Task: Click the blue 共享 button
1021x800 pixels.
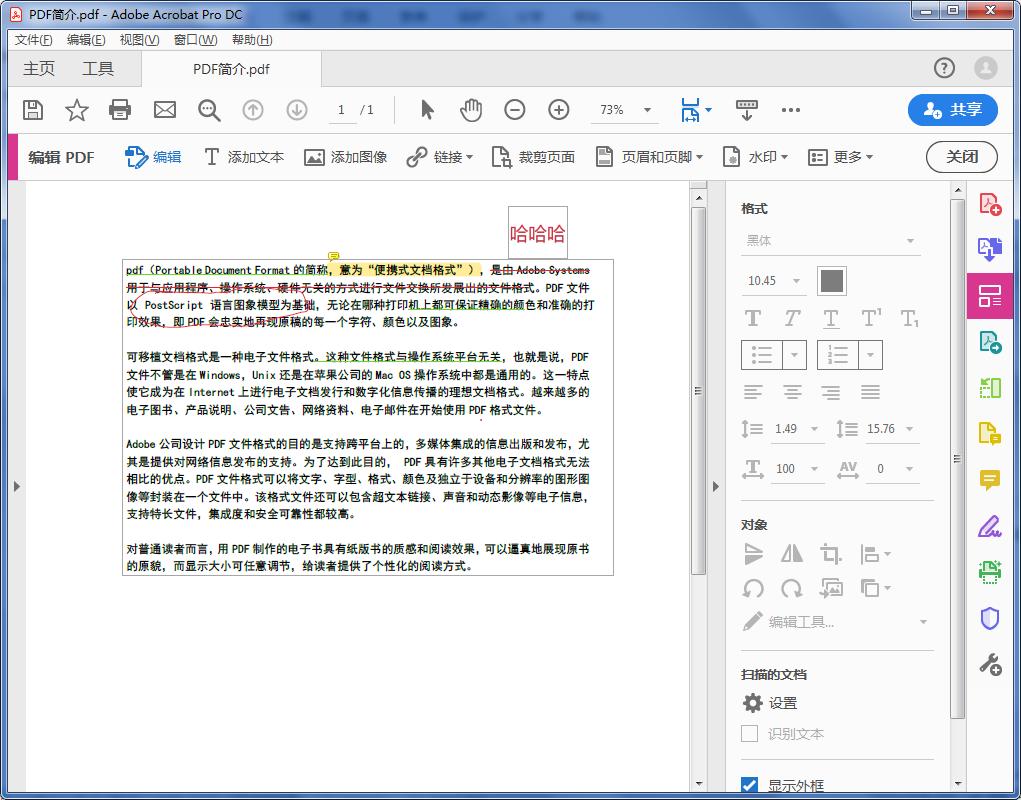Action: [953, 110]
